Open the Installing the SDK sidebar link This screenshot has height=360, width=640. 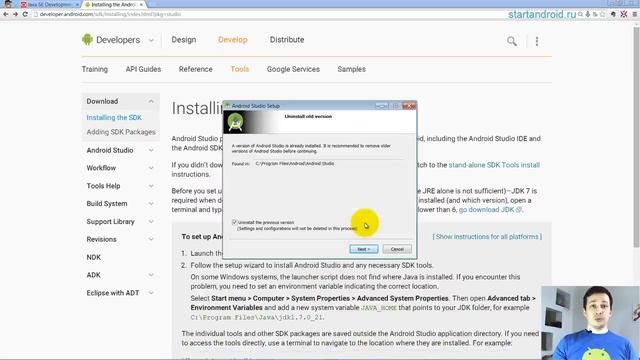point(114,118)
